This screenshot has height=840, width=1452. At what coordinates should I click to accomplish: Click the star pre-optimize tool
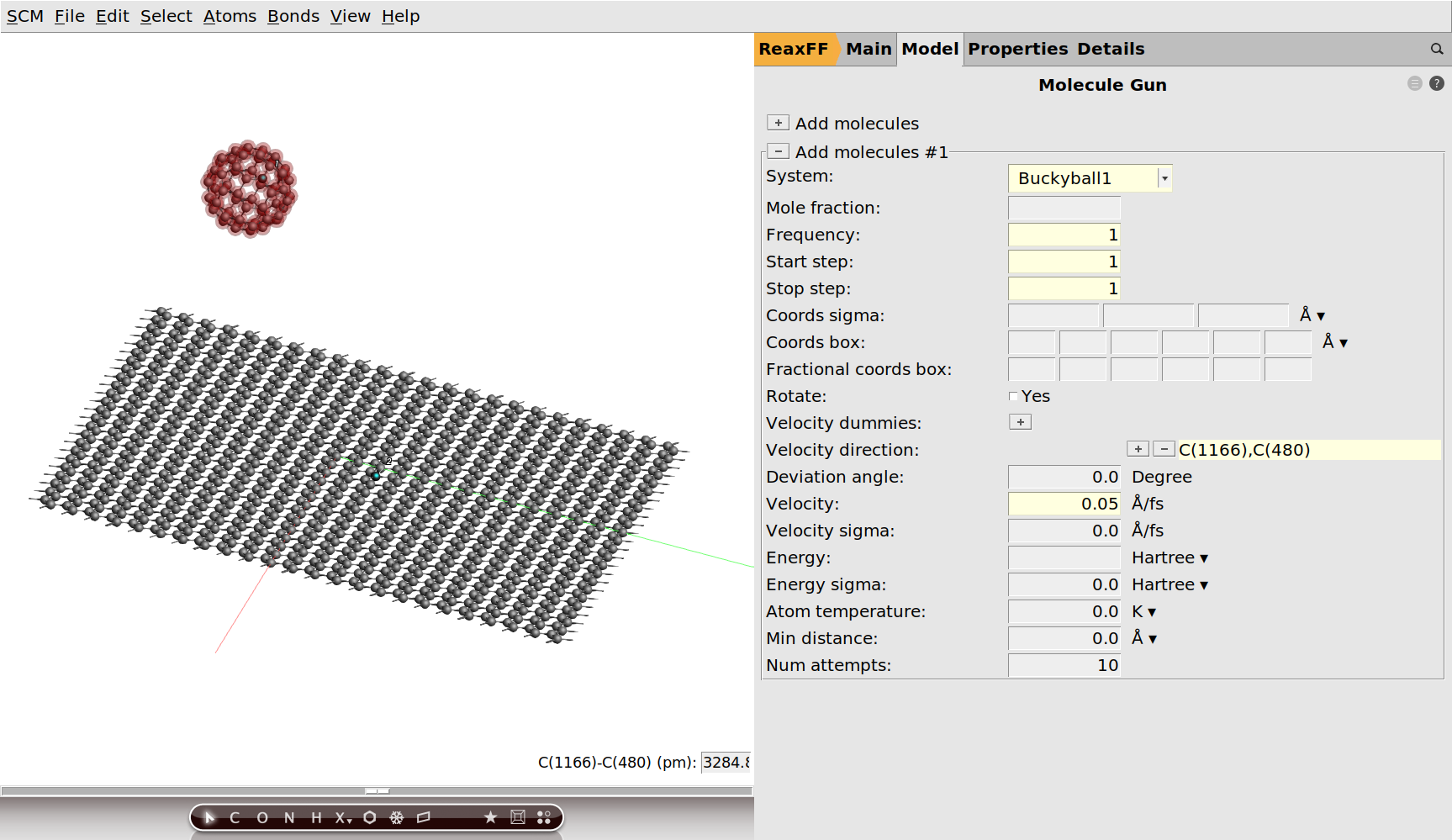491,817
